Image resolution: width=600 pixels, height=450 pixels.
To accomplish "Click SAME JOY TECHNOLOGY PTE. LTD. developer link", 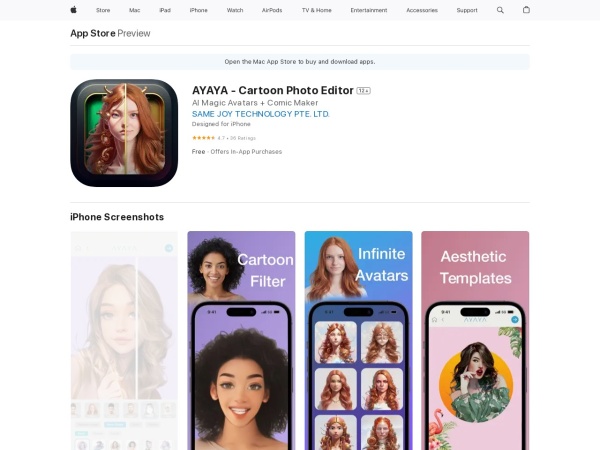I will [x=260, y=114].
